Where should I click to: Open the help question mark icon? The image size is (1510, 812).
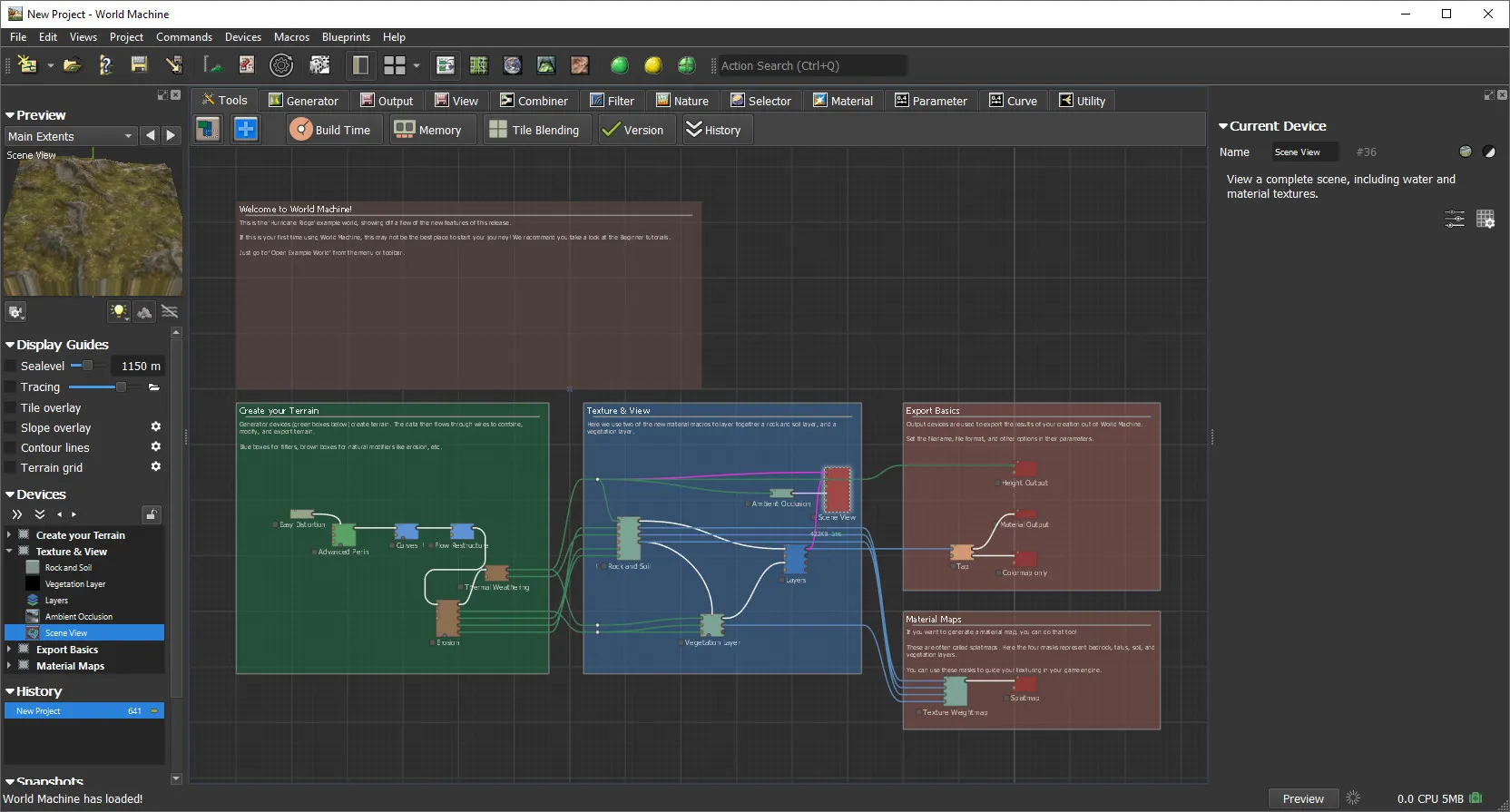tap(105, 65)
